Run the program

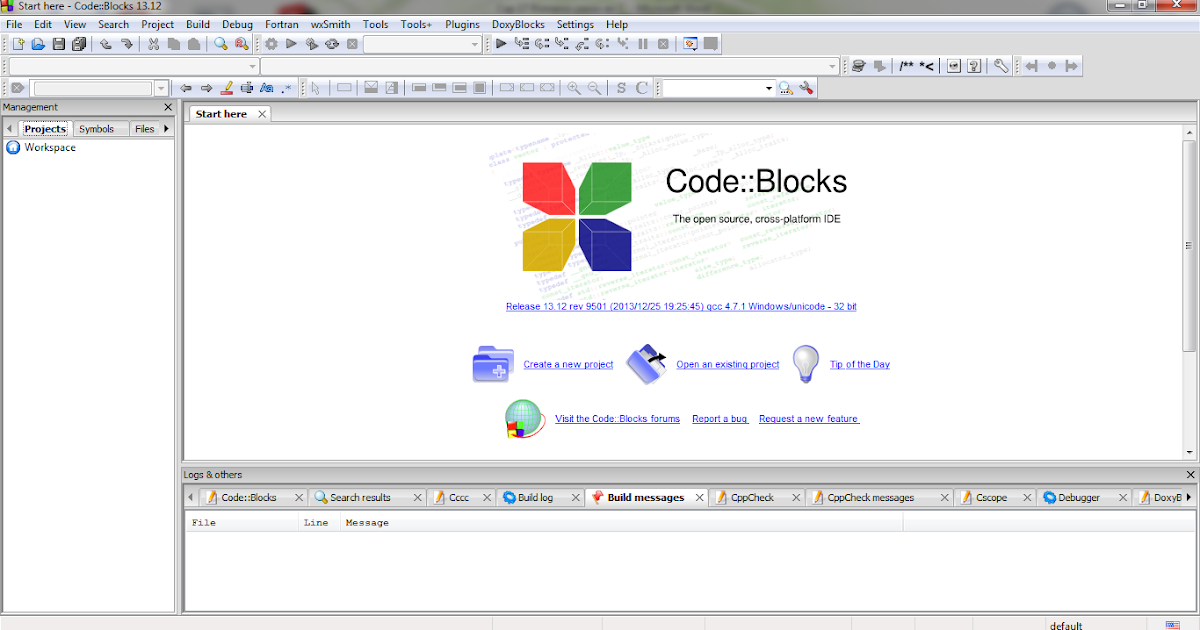tap(290, 43)
